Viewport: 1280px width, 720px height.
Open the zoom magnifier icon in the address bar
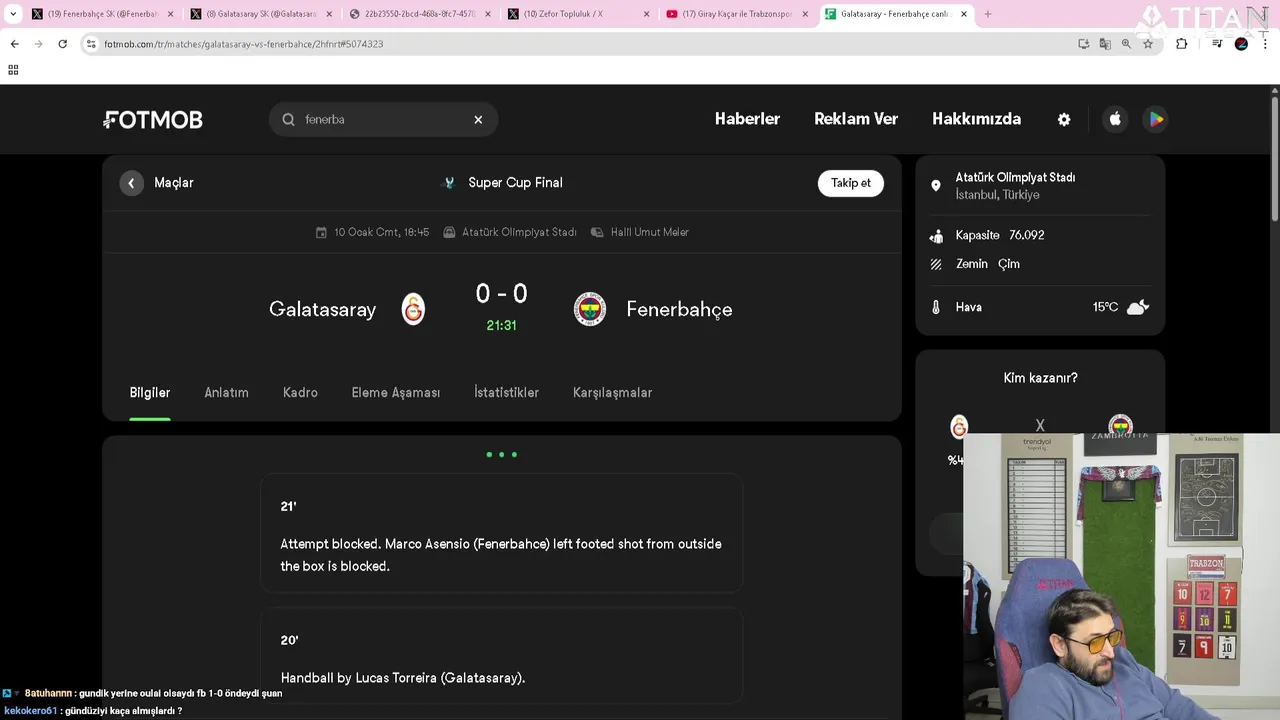point(1126,44)
